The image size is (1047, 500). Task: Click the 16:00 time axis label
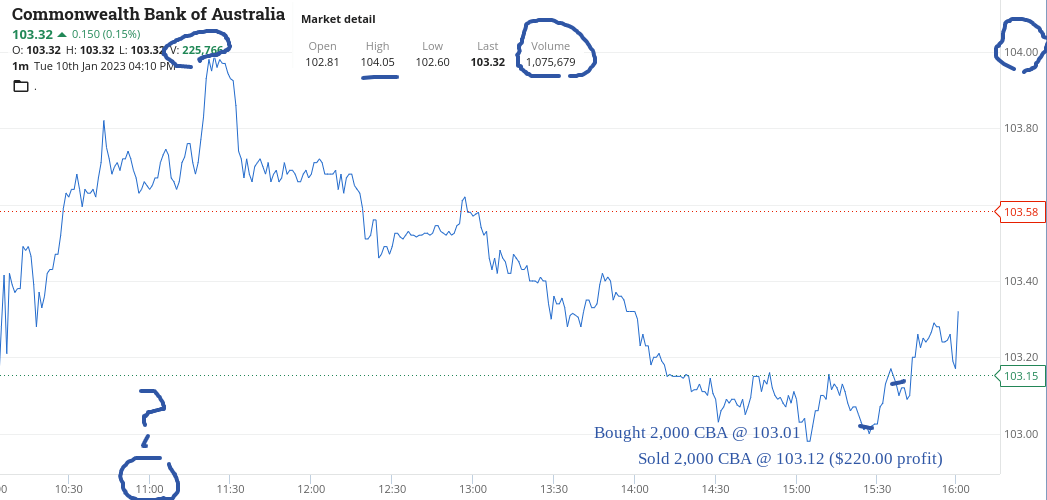click(x=955, y=487)
